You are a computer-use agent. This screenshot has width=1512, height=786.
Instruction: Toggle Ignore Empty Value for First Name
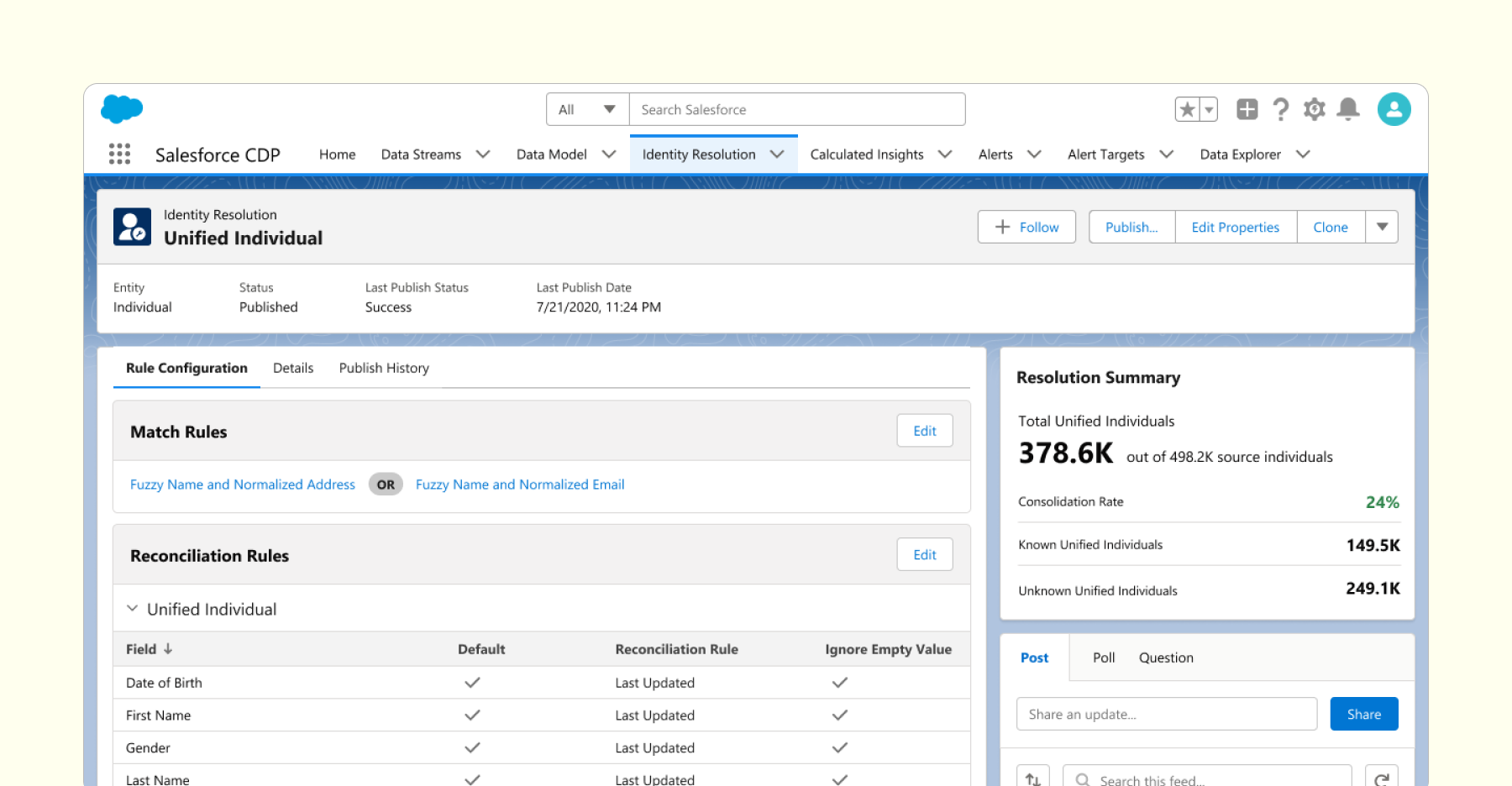tap(839, 715)
